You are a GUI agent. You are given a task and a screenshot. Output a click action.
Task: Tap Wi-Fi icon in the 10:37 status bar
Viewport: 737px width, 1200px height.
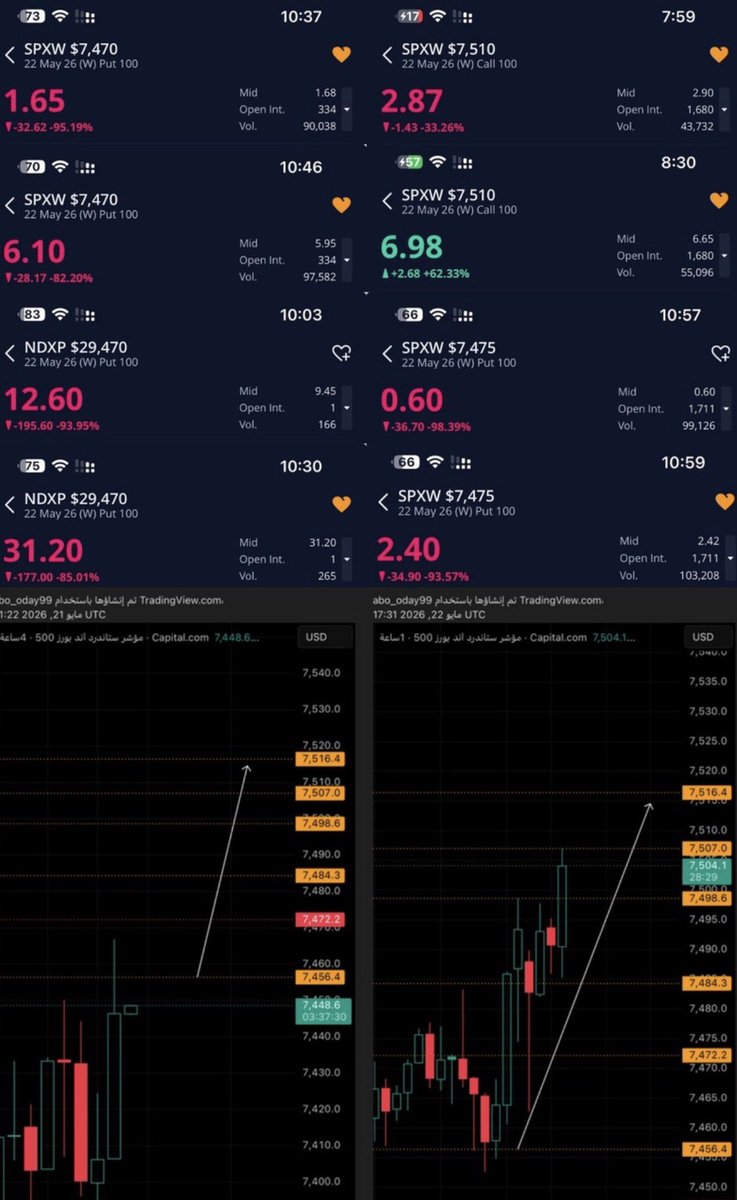coord(60,17)
